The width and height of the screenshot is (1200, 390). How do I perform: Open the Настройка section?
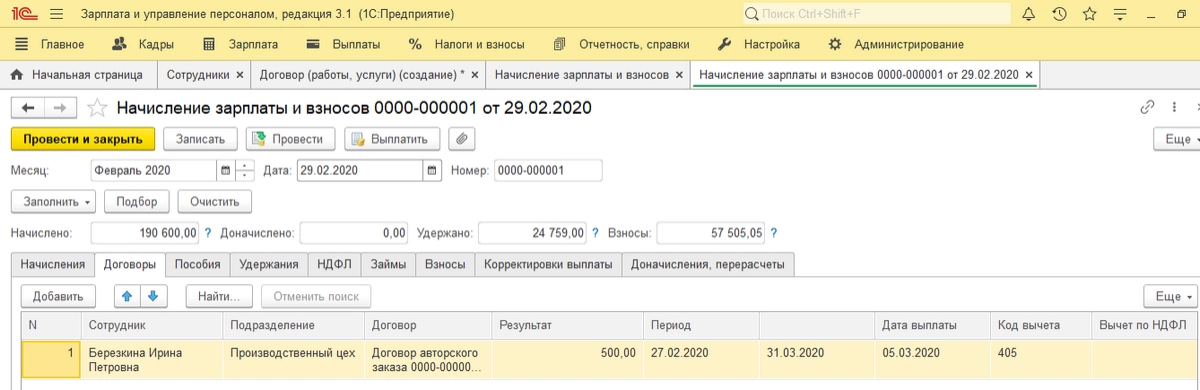759,44
